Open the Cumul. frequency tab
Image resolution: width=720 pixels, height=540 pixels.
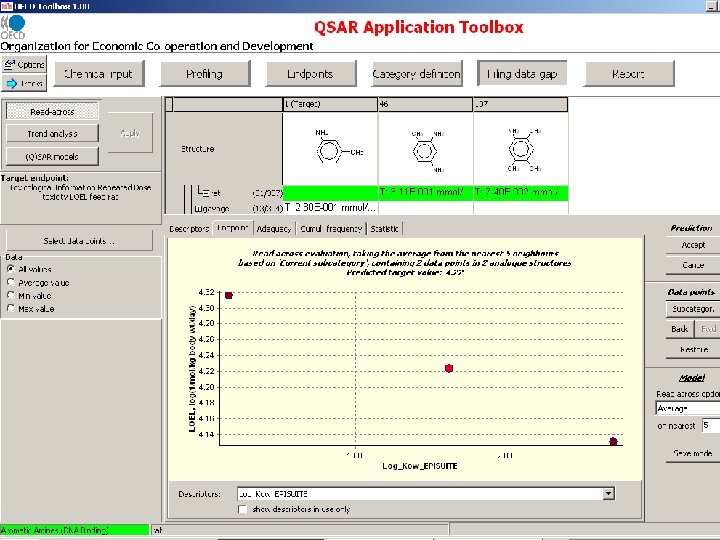tap(331, 228)
